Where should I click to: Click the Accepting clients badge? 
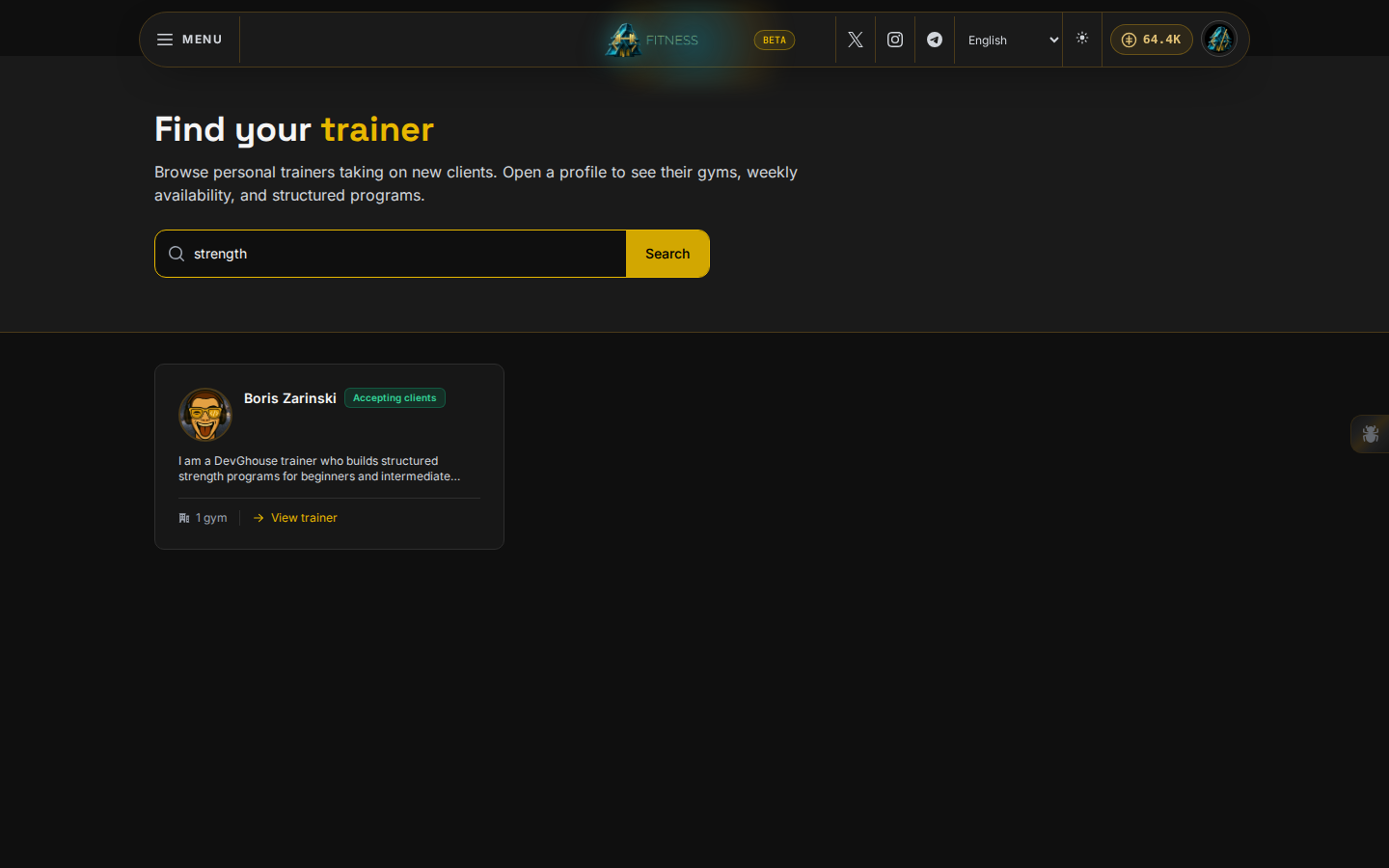395,398
